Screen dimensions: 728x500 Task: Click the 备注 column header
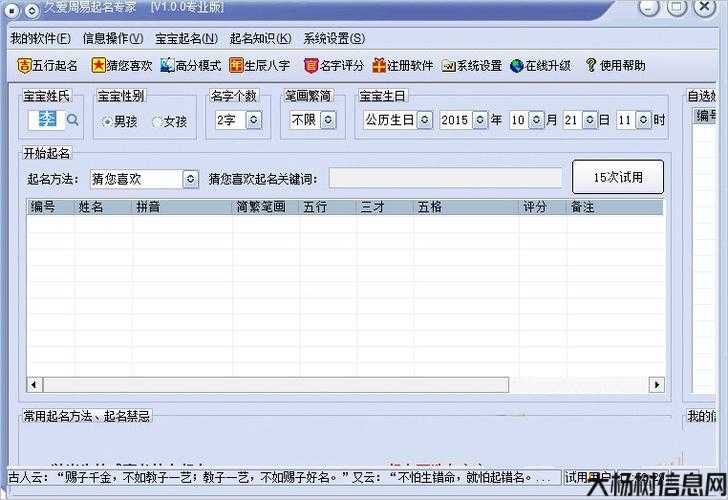pos(615,207)
